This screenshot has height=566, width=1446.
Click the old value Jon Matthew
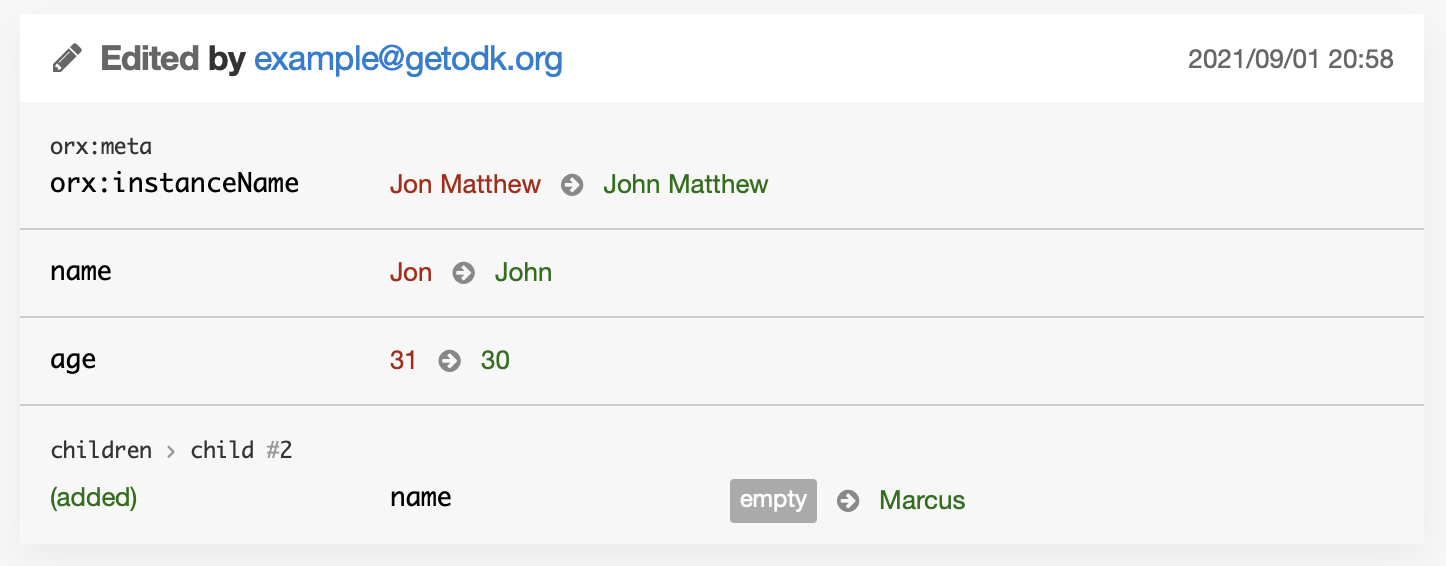pos(465,185)
